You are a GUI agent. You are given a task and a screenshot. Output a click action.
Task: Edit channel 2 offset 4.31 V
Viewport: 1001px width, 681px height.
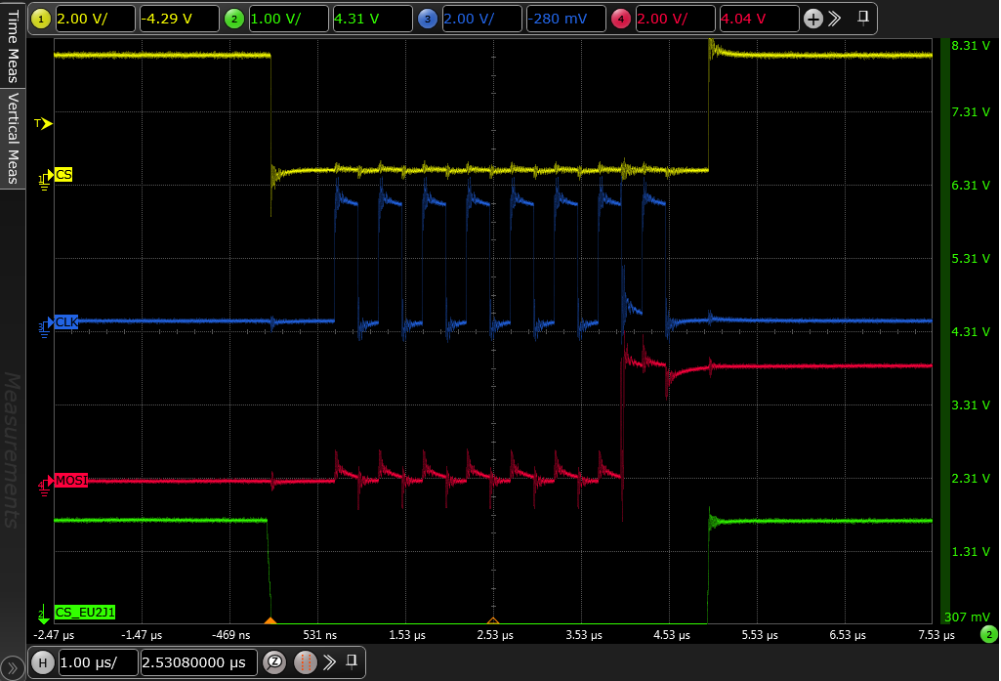[372, 19]
